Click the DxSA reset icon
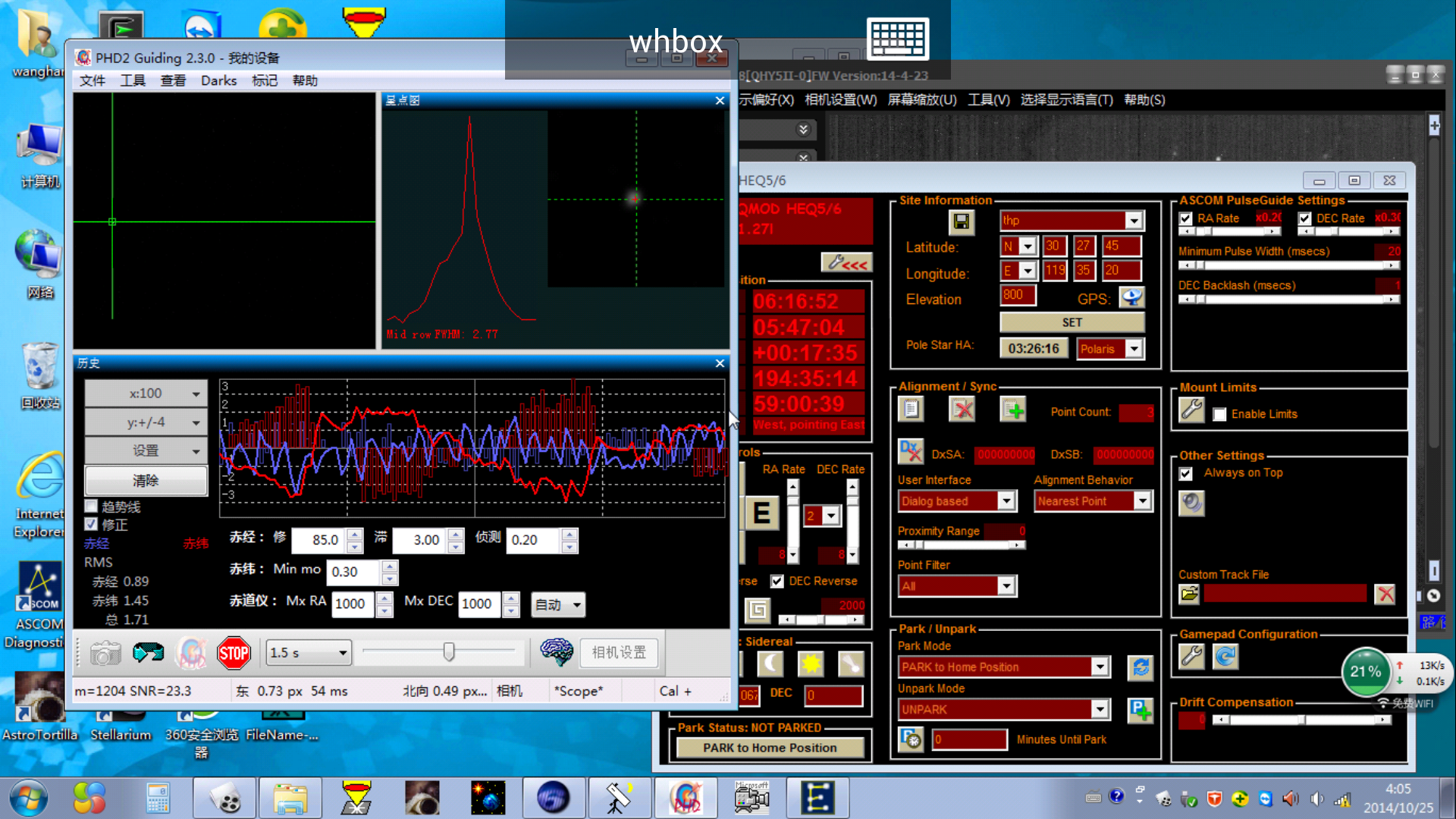Screen dimensions: 1456x819 (910, 452)
